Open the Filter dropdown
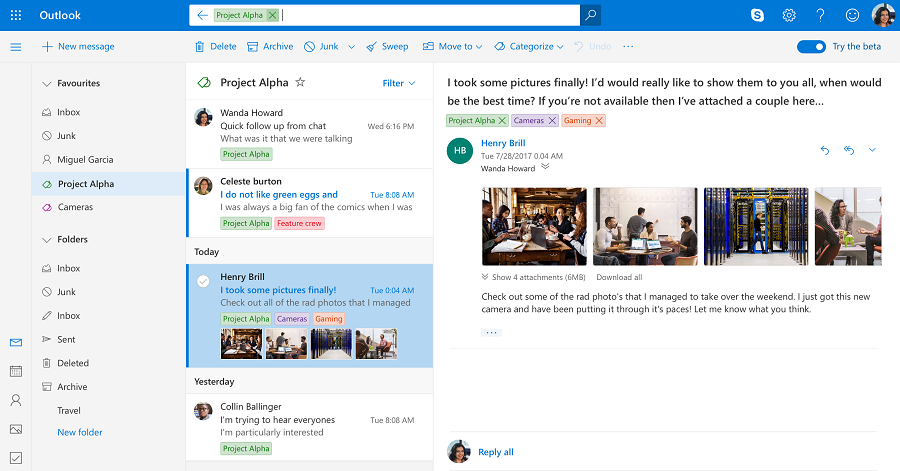The image size is (900, 471). pos(398,83)
